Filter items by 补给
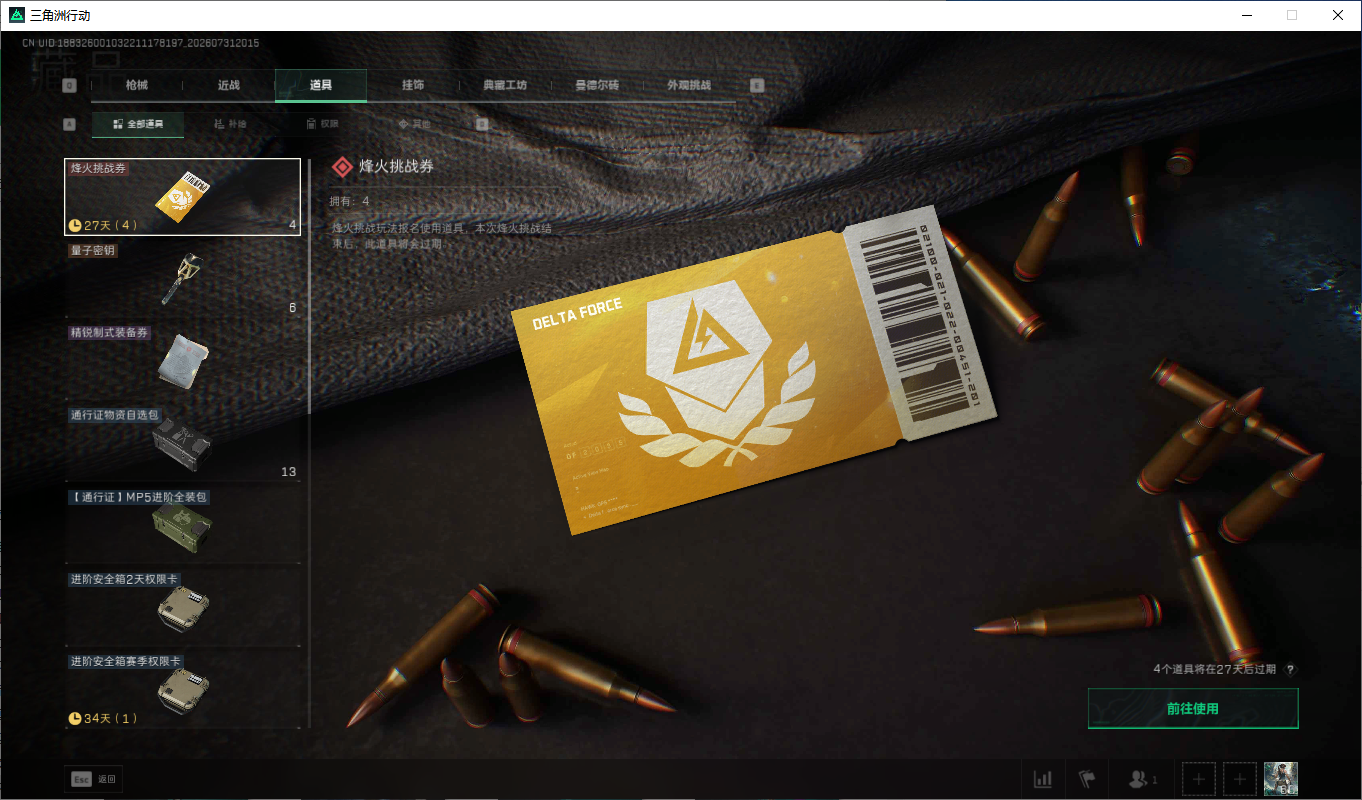The height and width of the screenshot is (800, 1362). point(230,124)
